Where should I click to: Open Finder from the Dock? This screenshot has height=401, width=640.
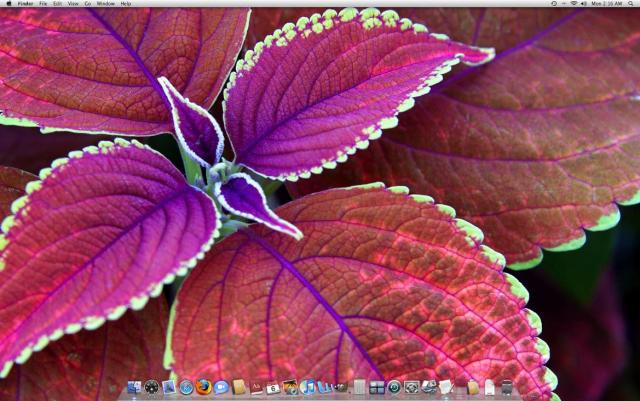click(x=134, y=387)
